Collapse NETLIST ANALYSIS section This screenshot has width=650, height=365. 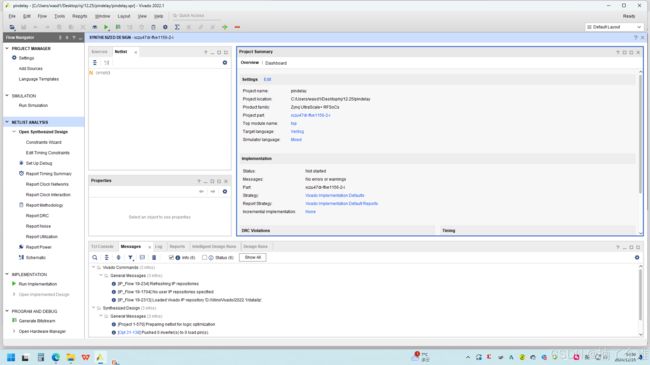7,122
